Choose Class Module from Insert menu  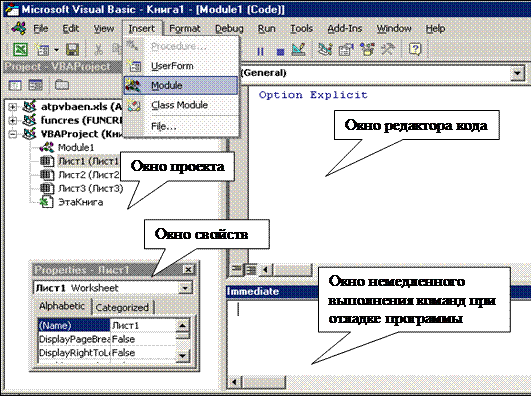(181, 105)
